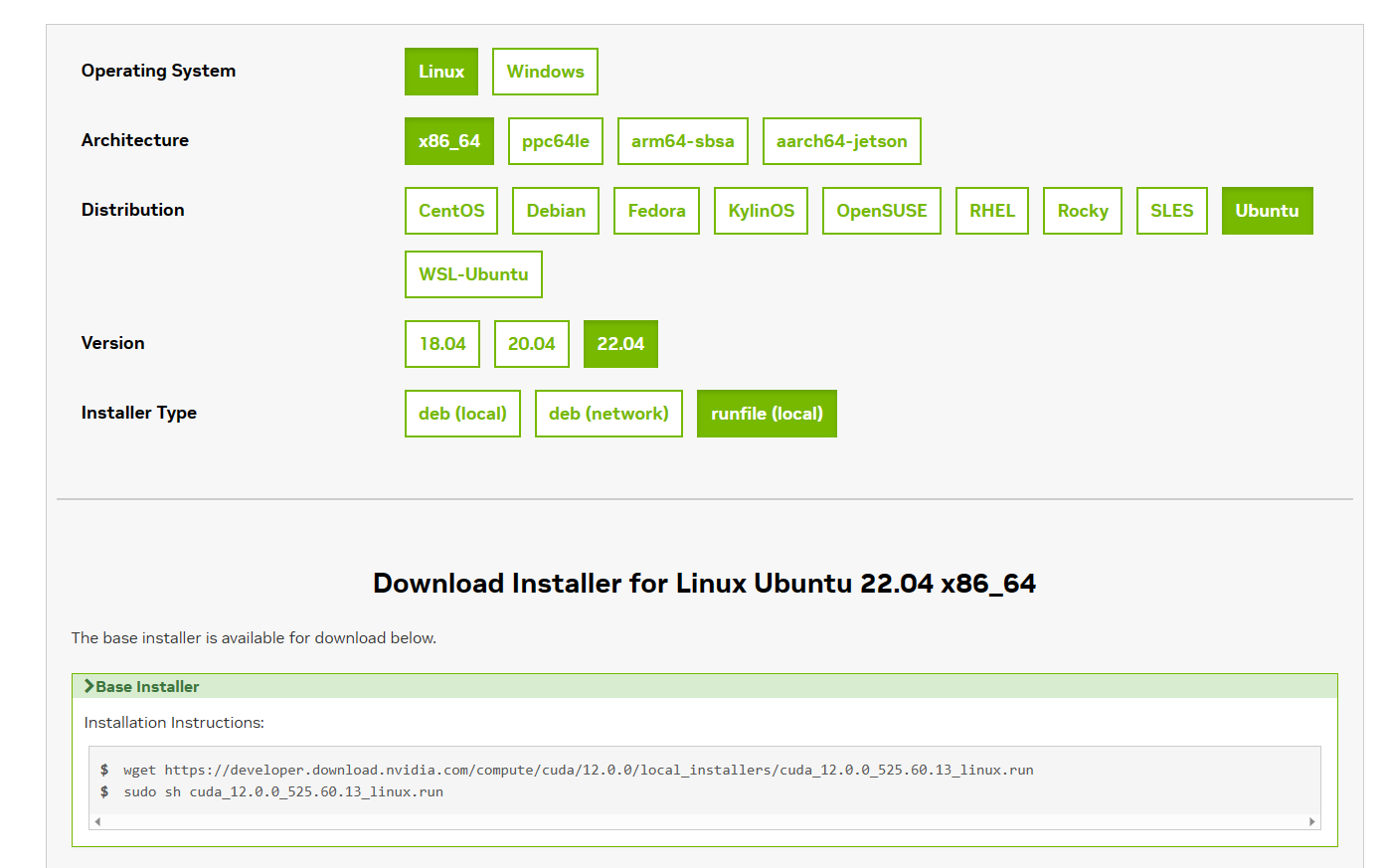
Task: Click the 'Installation Instructions:' label
Action: click(x=174, y=723)
